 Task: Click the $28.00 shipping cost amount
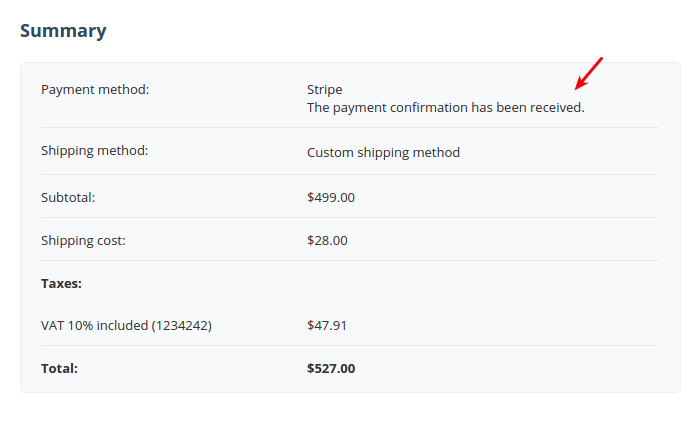pyautogui.click(x=327, y=240)
